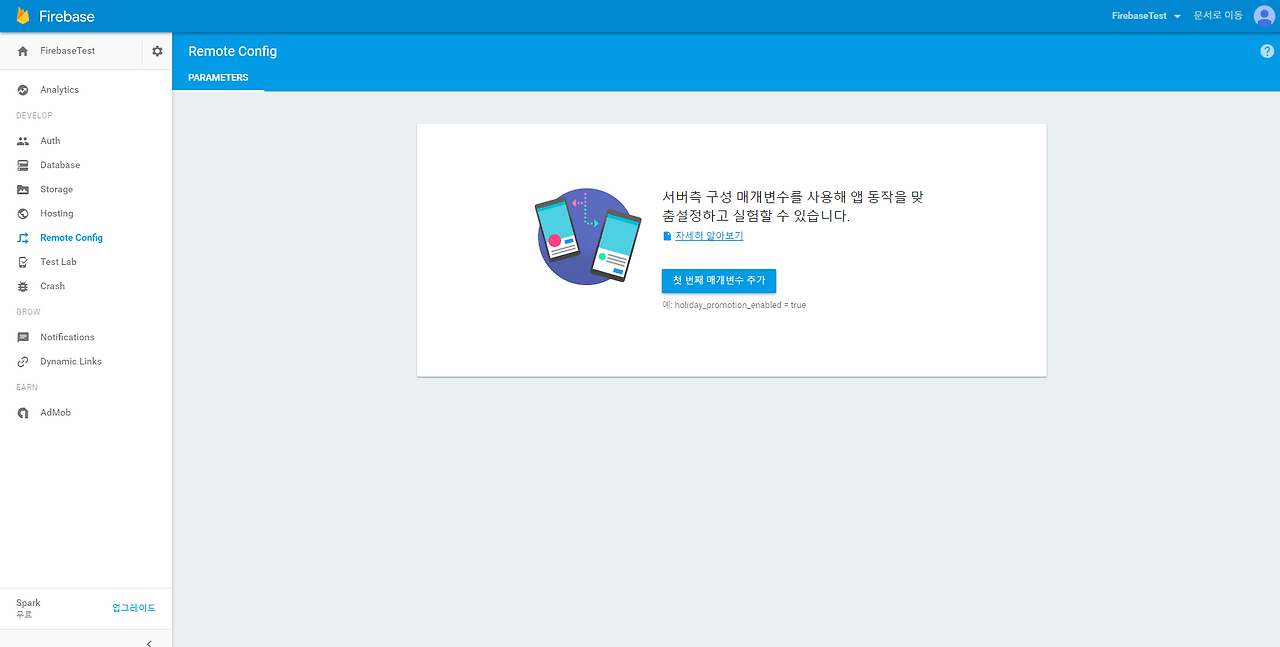Open FirebaseTest project dropdown in top bar
The height and width of the screenshot is (647, 1280).
click(x=1146, y=16)
